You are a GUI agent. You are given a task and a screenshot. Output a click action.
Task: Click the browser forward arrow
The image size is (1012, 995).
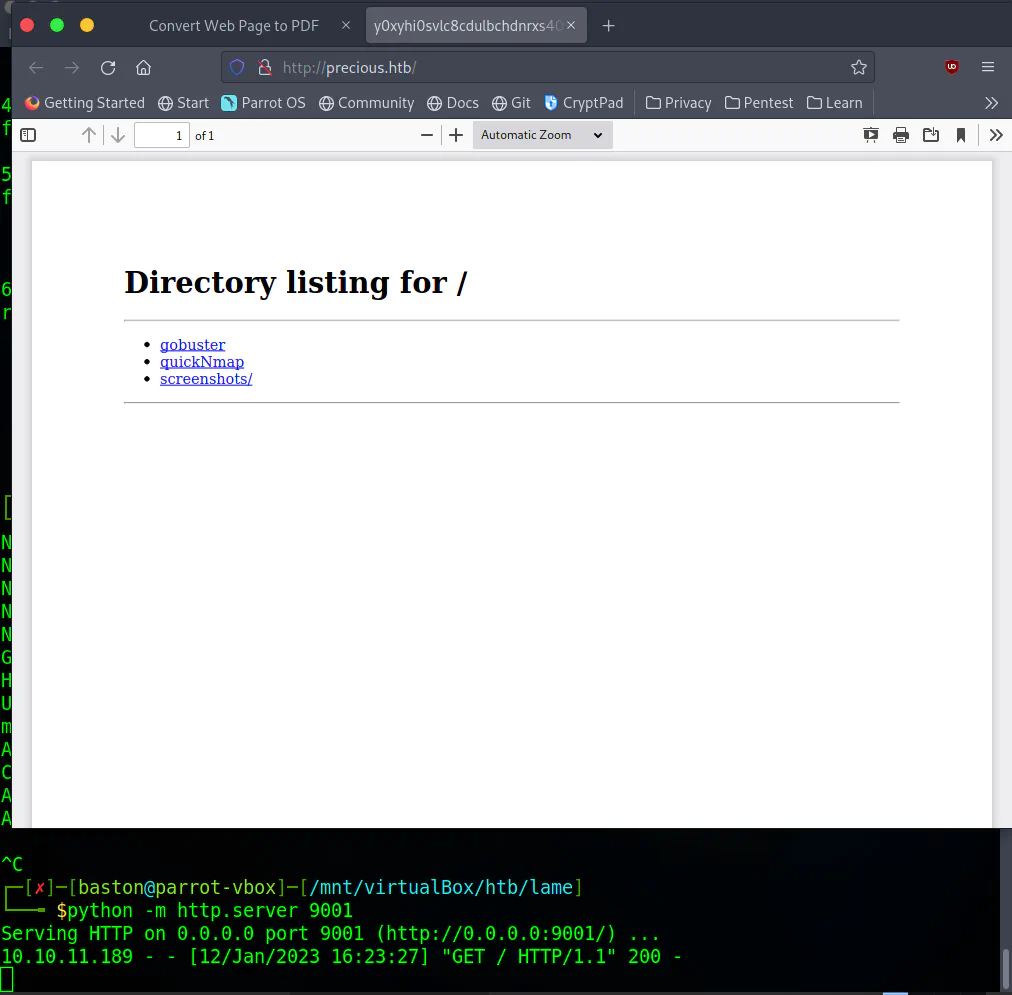point(72,68)
